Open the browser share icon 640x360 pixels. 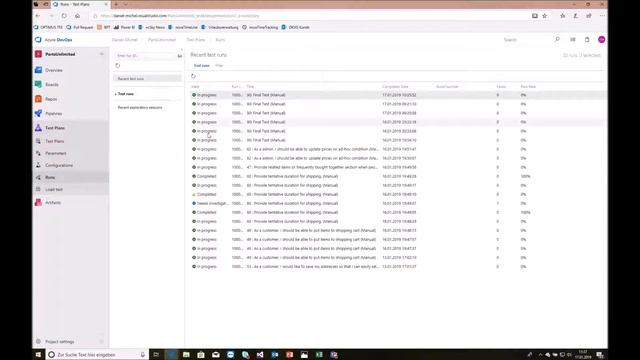pyautogui.click(x=589, y=16)
